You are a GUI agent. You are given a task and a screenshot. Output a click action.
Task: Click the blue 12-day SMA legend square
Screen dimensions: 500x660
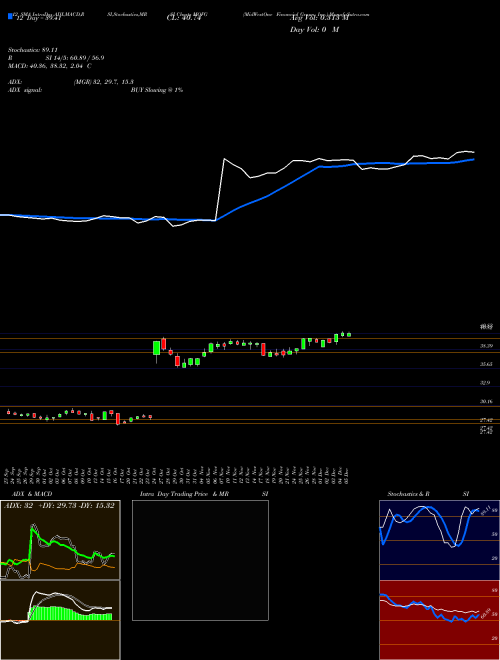point(10,16)
